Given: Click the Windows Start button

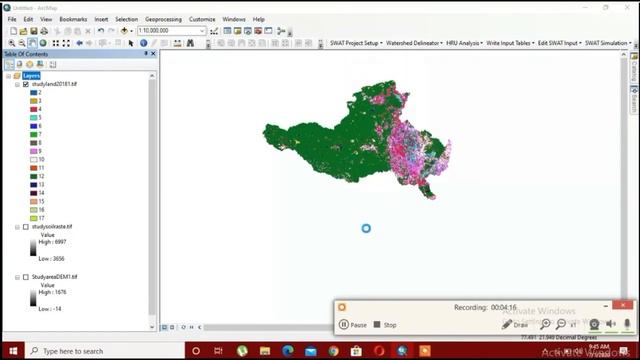Looking at the screenshot, I should (13, 351).
